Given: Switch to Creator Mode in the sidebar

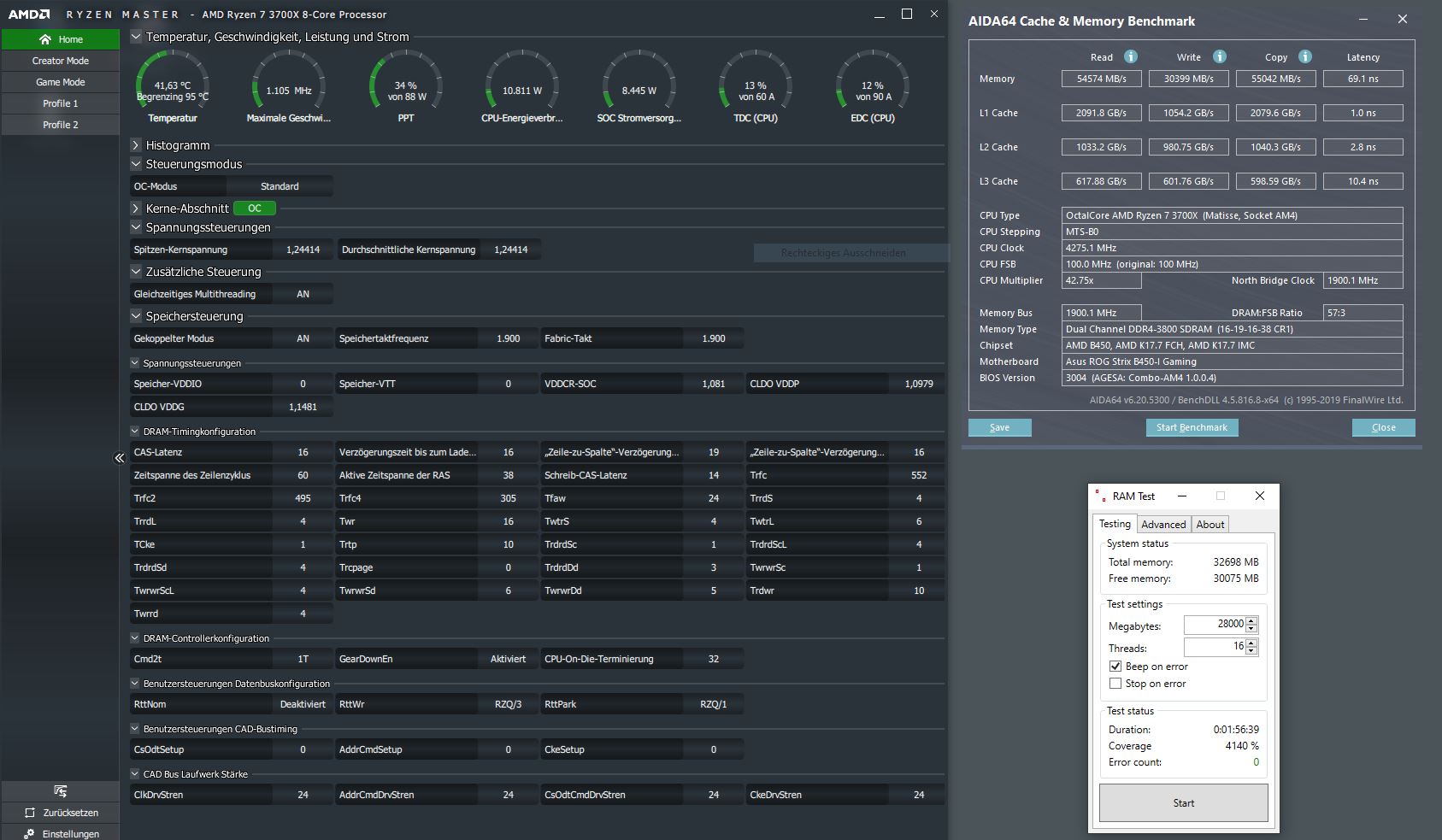Looking at the screenshot, I should click(61, 61).
